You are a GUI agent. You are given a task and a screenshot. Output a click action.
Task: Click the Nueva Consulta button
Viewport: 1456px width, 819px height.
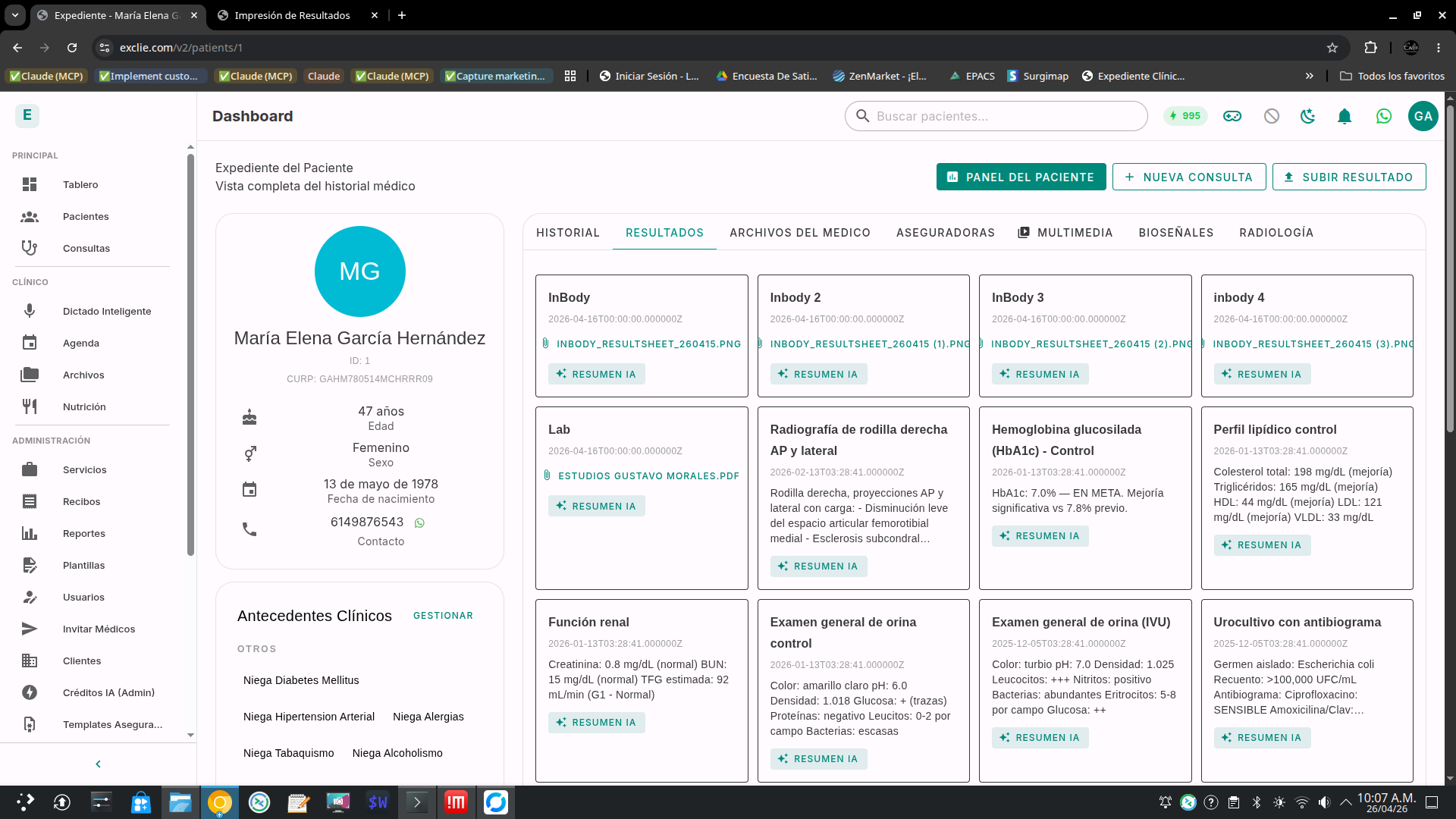(x=1188, y=177)
